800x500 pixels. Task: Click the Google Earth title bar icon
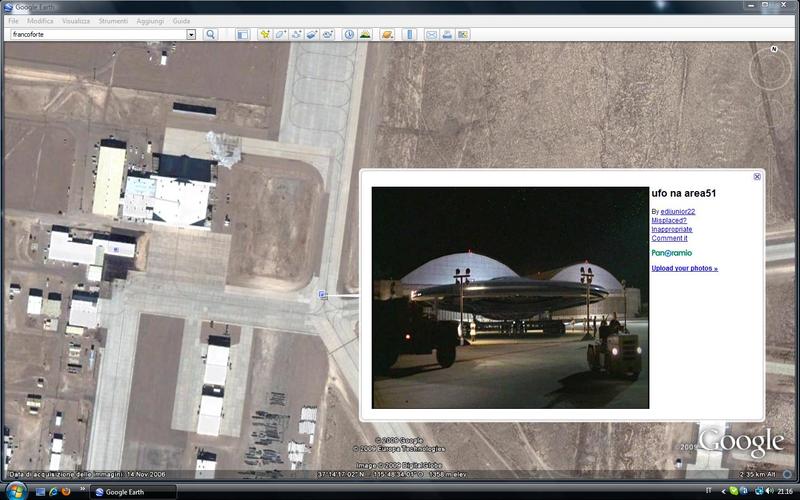(x=8, y=7)
